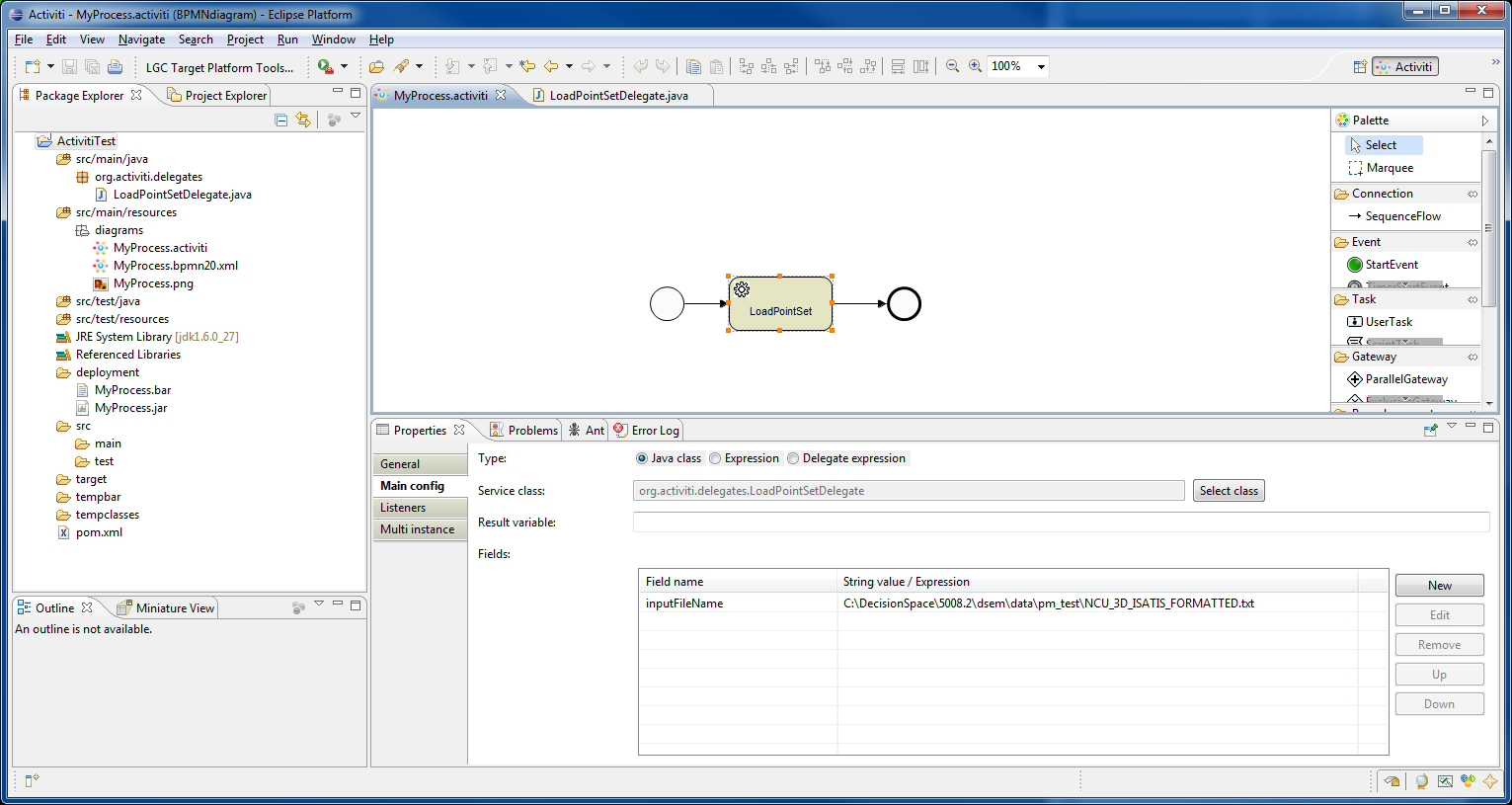Pick the ParallelGateway palette item

1405,379
